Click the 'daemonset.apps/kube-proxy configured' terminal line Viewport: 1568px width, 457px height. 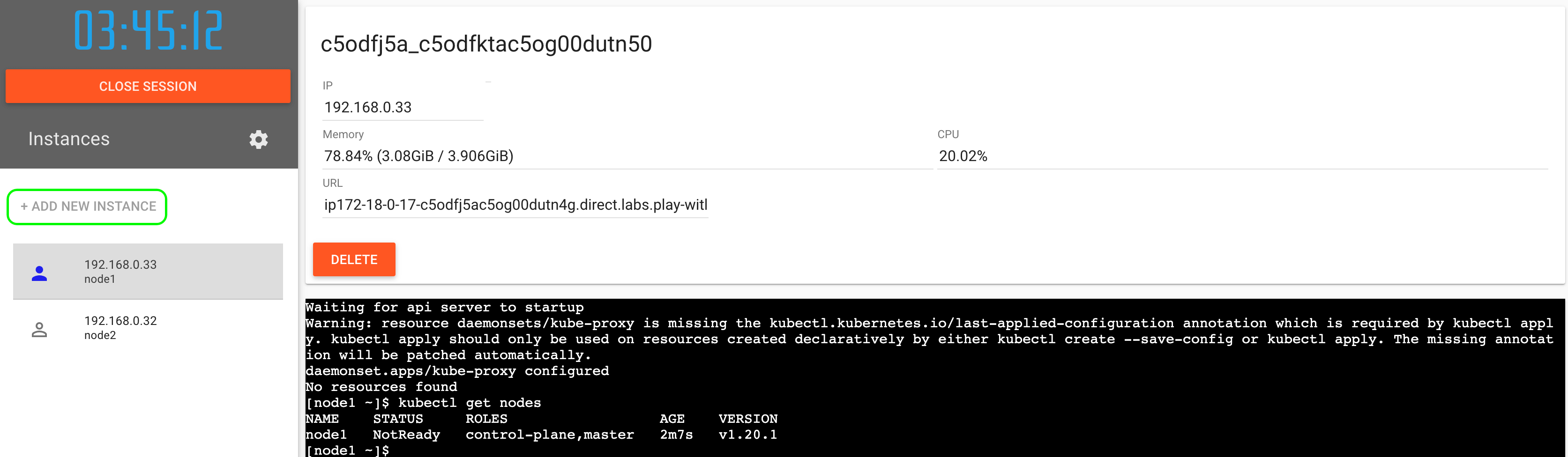click(x=456, y=371)
